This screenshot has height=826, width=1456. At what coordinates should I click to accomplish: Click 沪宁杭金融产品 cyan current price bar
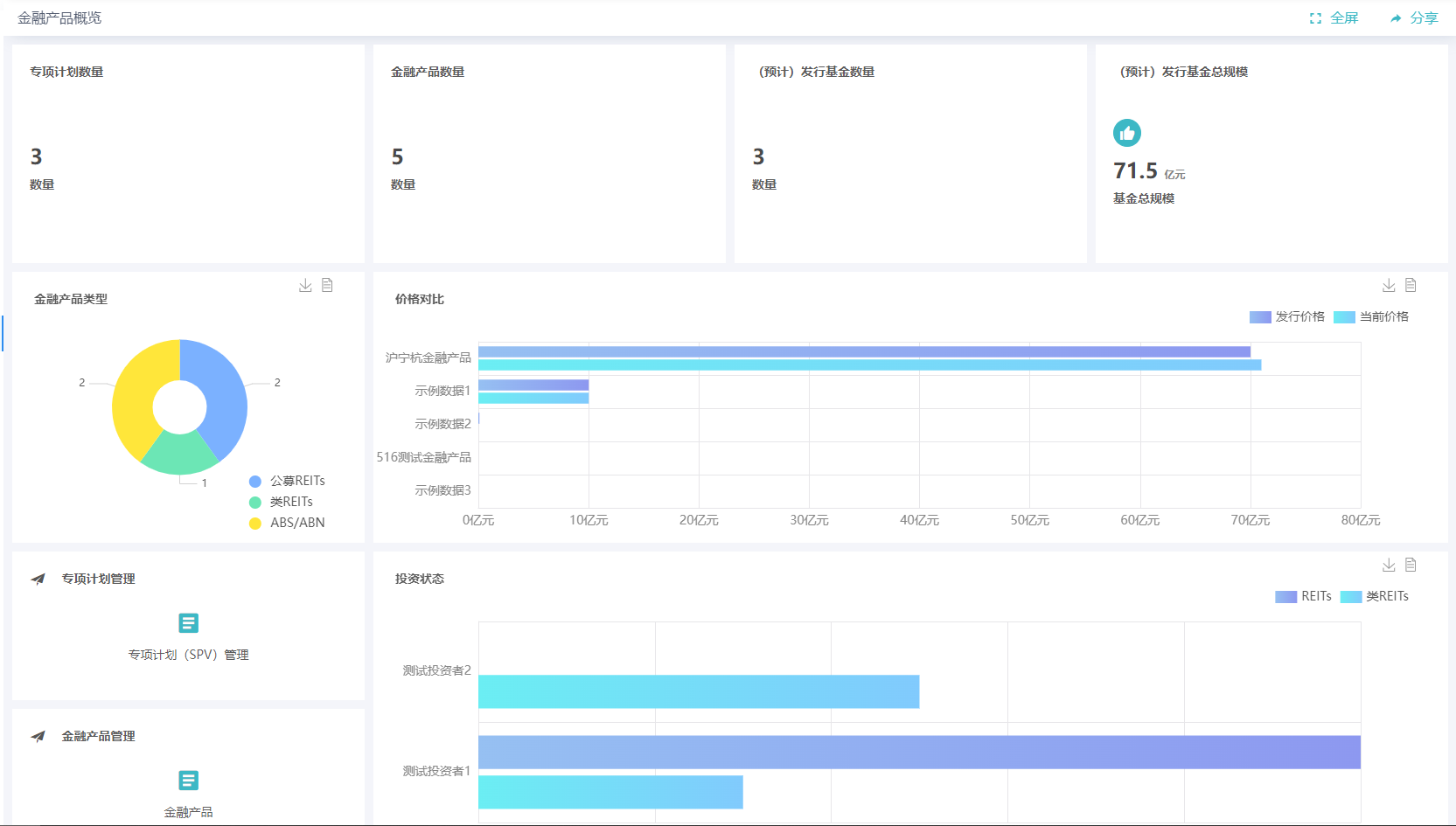(x=869, y=364)
